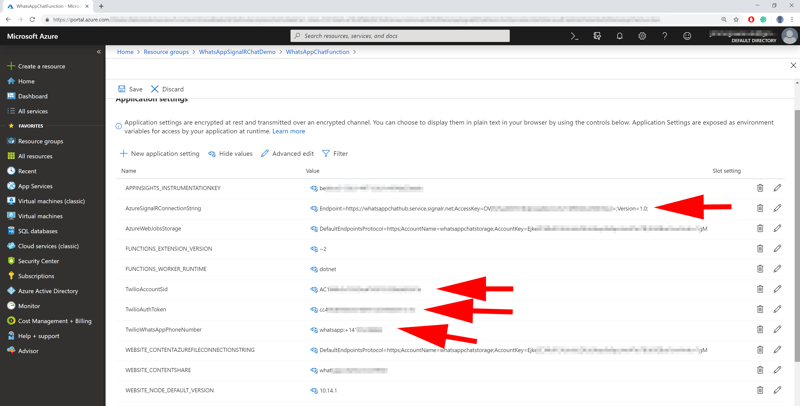800x406 pixels.
Task: Collapse the left sidebar with chevron
Action: pyautogui.click(x=98, y=52)
